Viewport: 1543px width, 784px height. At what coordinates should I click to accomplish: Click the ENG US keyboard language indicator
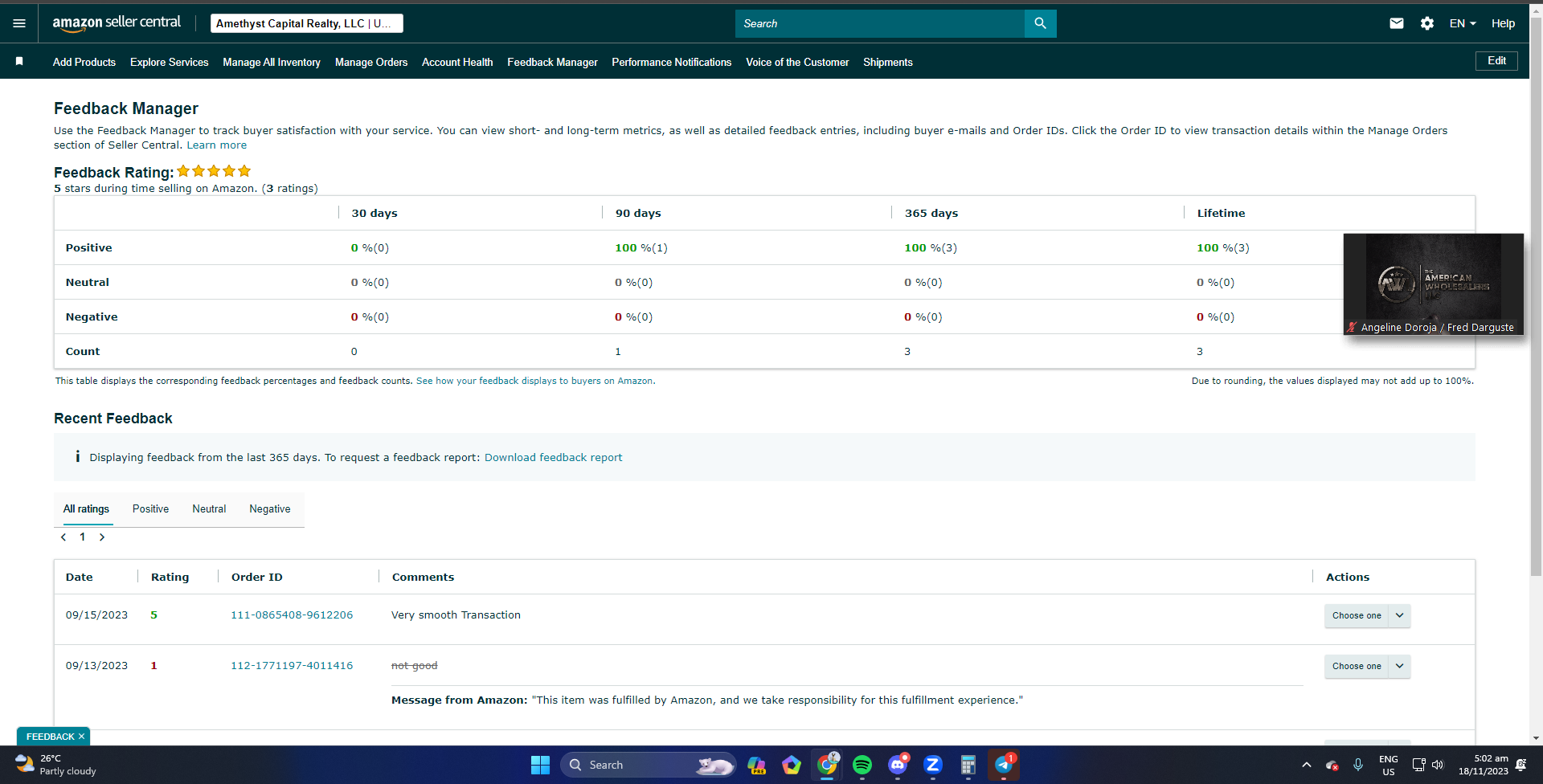click(x=1388, y=765)
